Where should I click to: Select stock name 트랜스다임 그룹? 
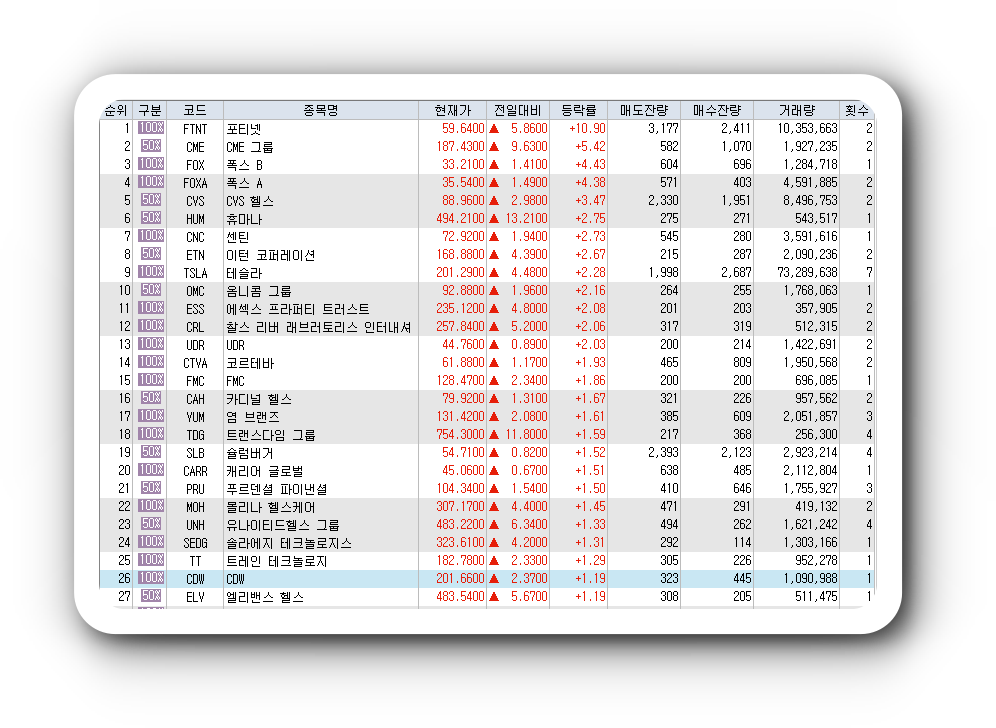(x=271, y=435)
